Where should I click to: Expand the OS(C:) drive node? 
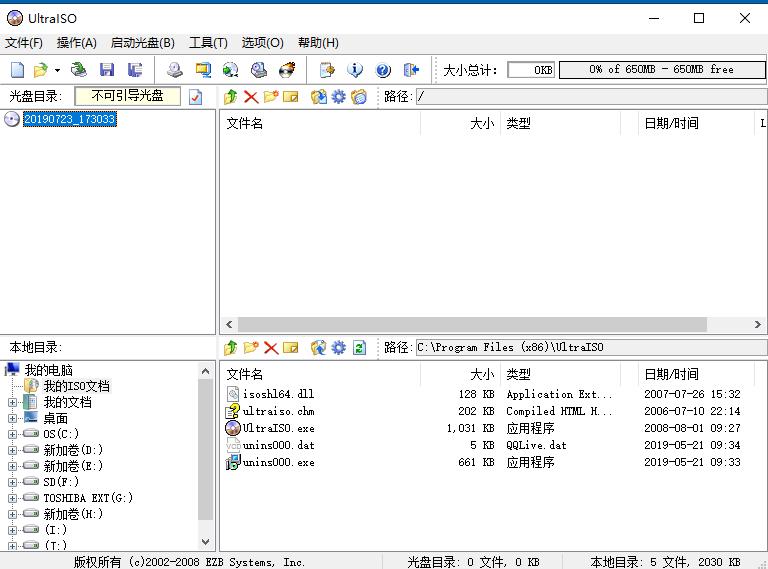tap(13, 434)
